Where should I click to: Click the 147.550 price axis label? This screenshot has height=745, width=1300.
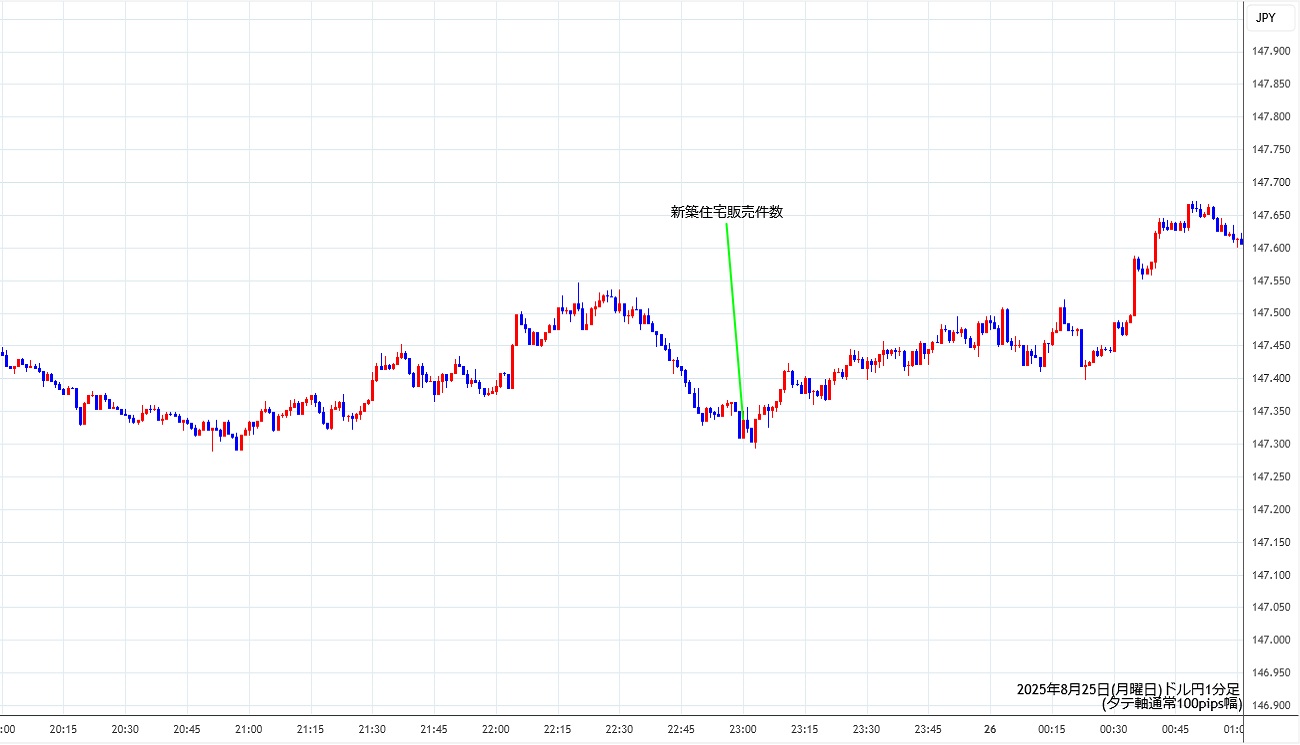[x=1271, y=281]
